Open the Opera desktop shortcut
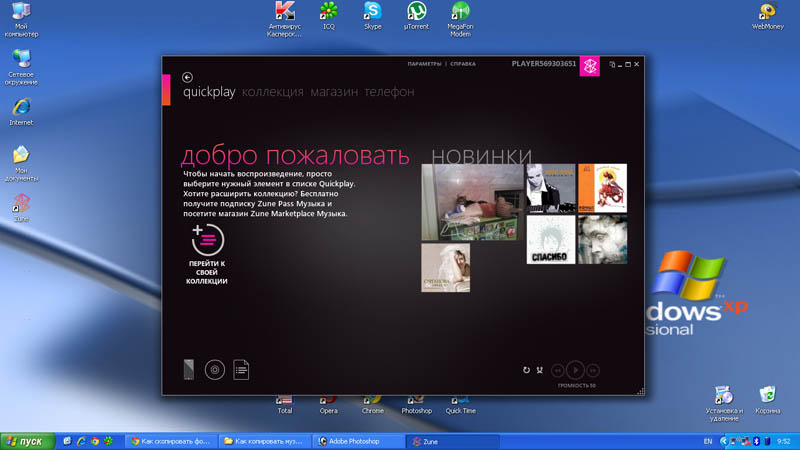 329,406
